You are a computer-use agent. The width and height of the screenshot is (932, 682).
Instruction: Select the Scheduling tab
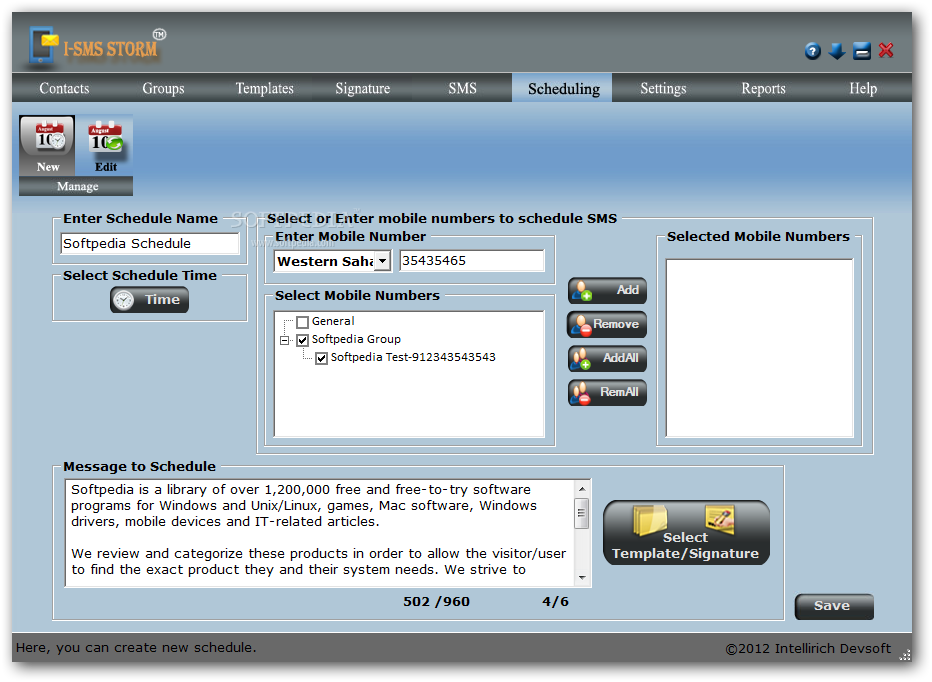pos(563,88)
